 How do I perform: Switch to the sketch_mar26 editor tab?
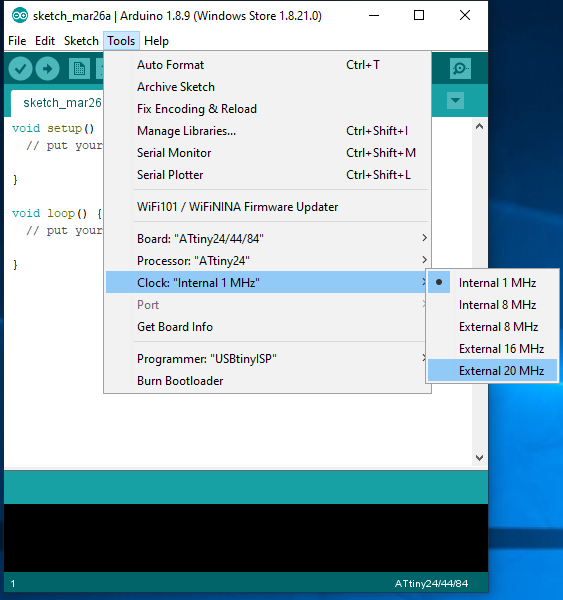click(57, 103)
